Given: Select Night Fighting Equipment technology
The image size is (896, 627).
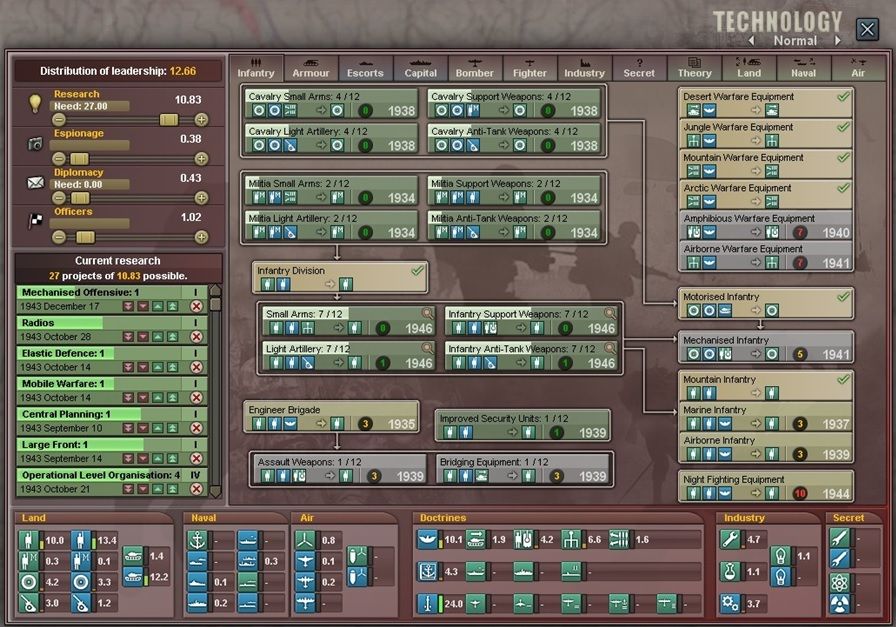Looking at the screenshot, I should pos(766,486).
